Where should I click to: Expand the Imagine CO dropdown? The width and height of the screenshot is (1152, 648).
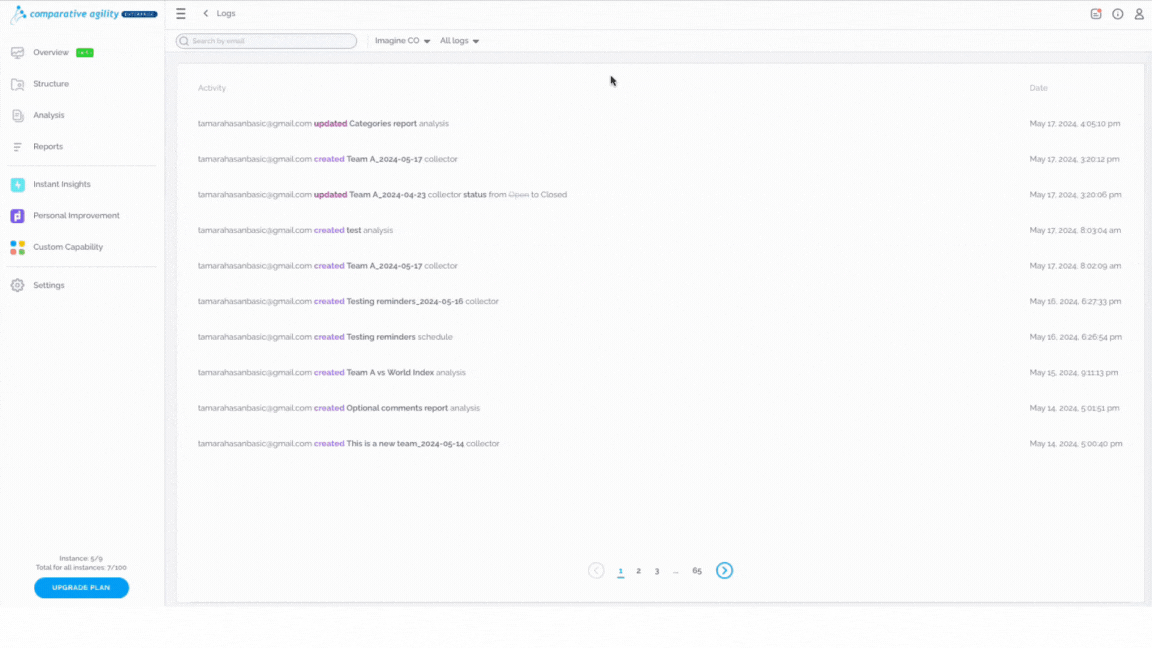point(403,41)
